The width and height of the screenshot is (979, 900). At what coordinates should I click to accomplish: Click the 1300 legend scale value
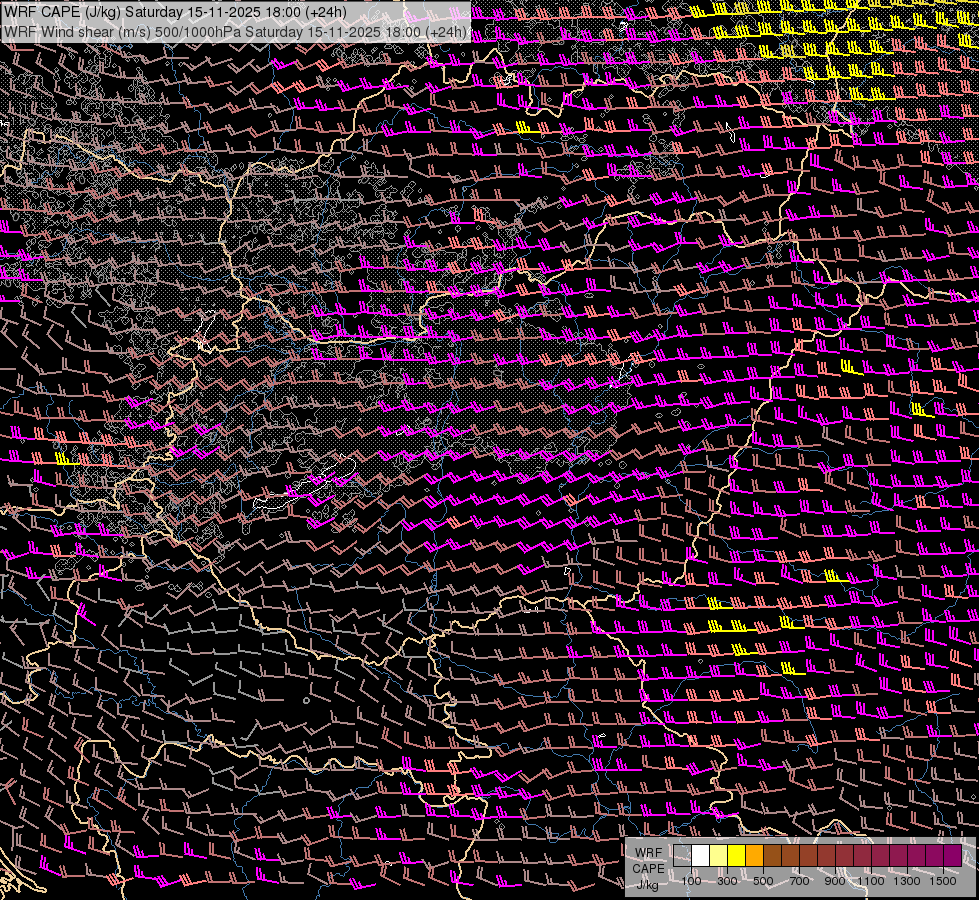(907, 881)
